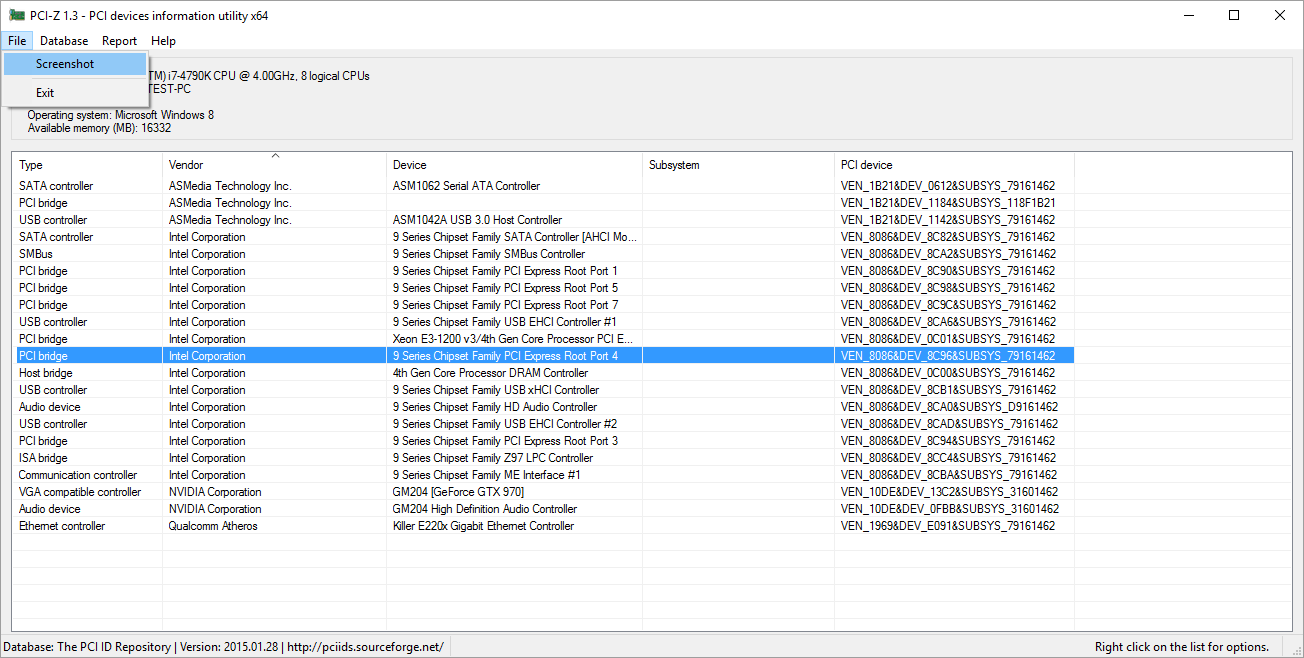Click the 'Right click on the list for options.' hint

pos(1182,647)
